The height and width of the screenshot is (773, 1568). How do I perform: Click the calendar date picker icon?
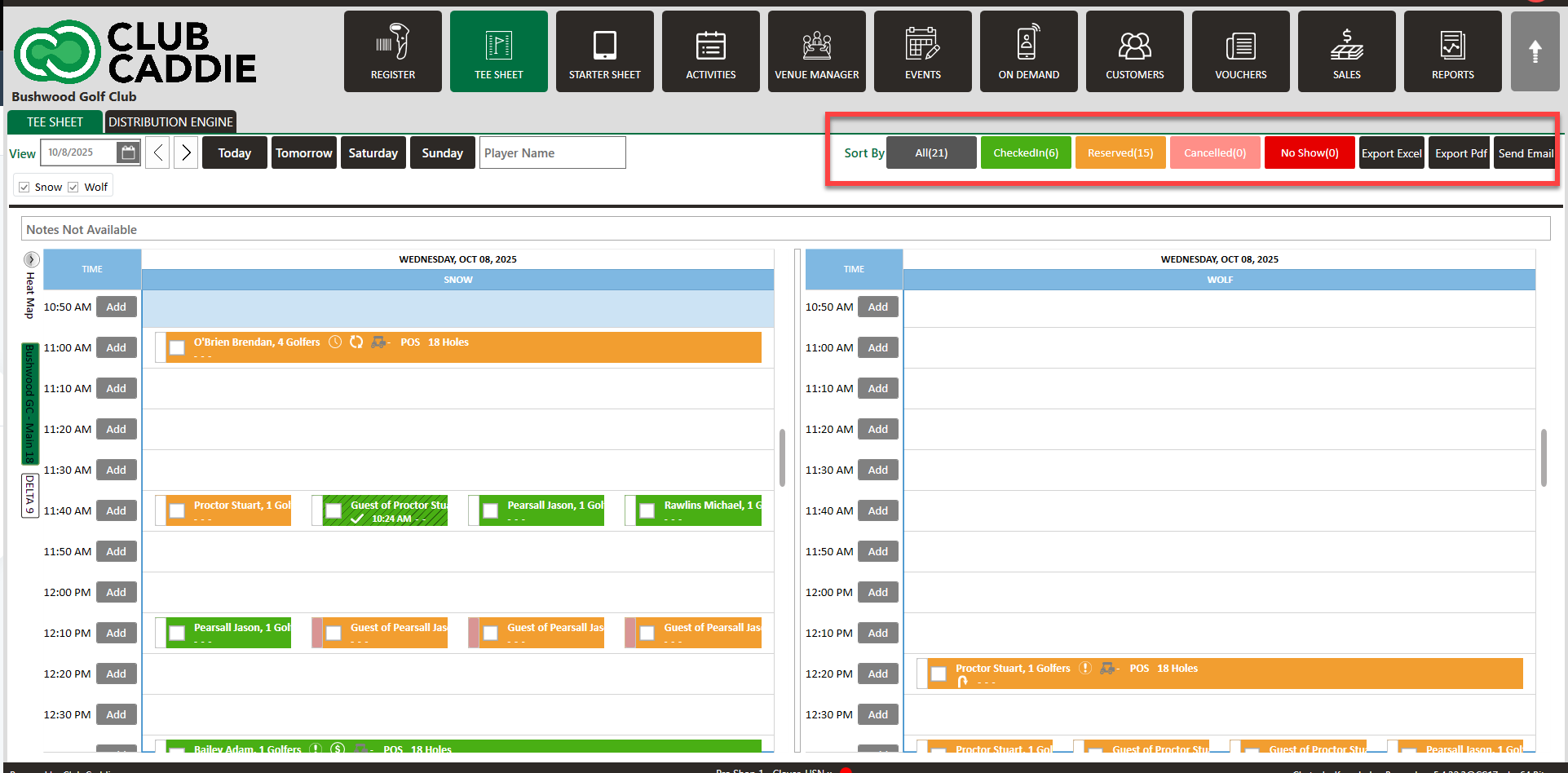click(127, 152)
